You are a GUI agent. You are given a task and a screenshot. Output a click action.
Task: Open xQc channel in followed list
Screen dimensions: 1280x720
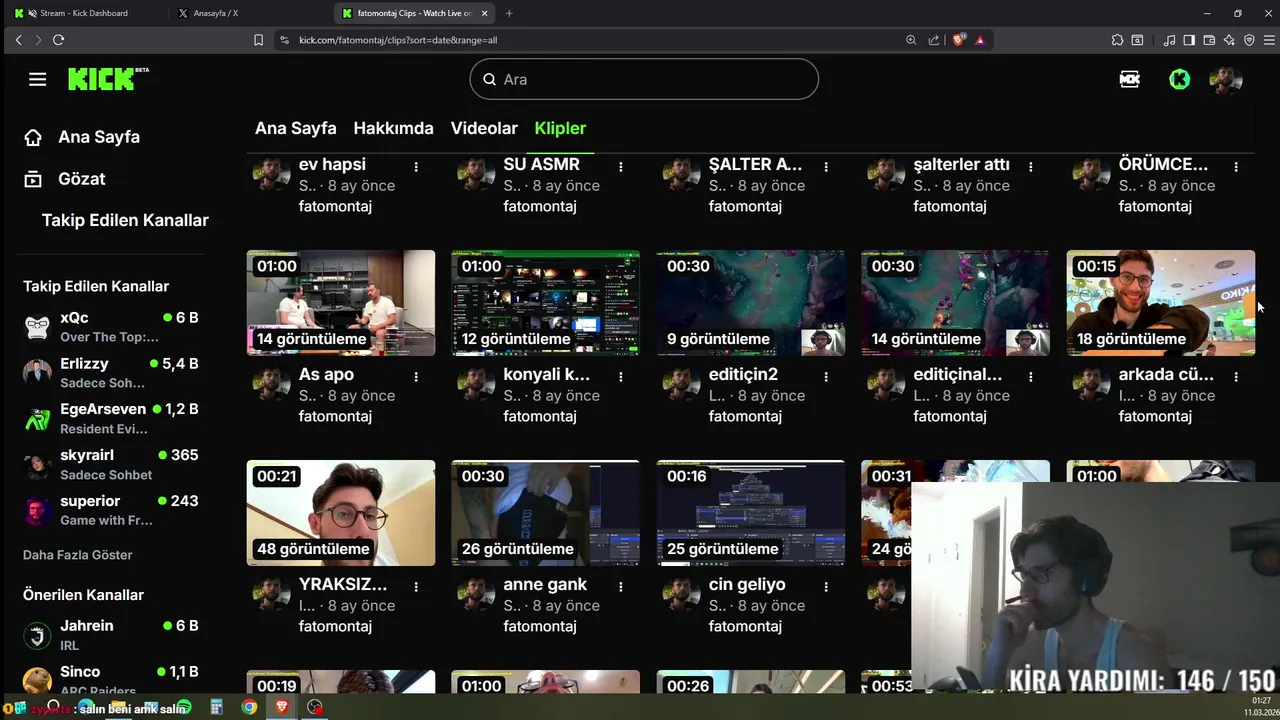[x=111, y=326]
